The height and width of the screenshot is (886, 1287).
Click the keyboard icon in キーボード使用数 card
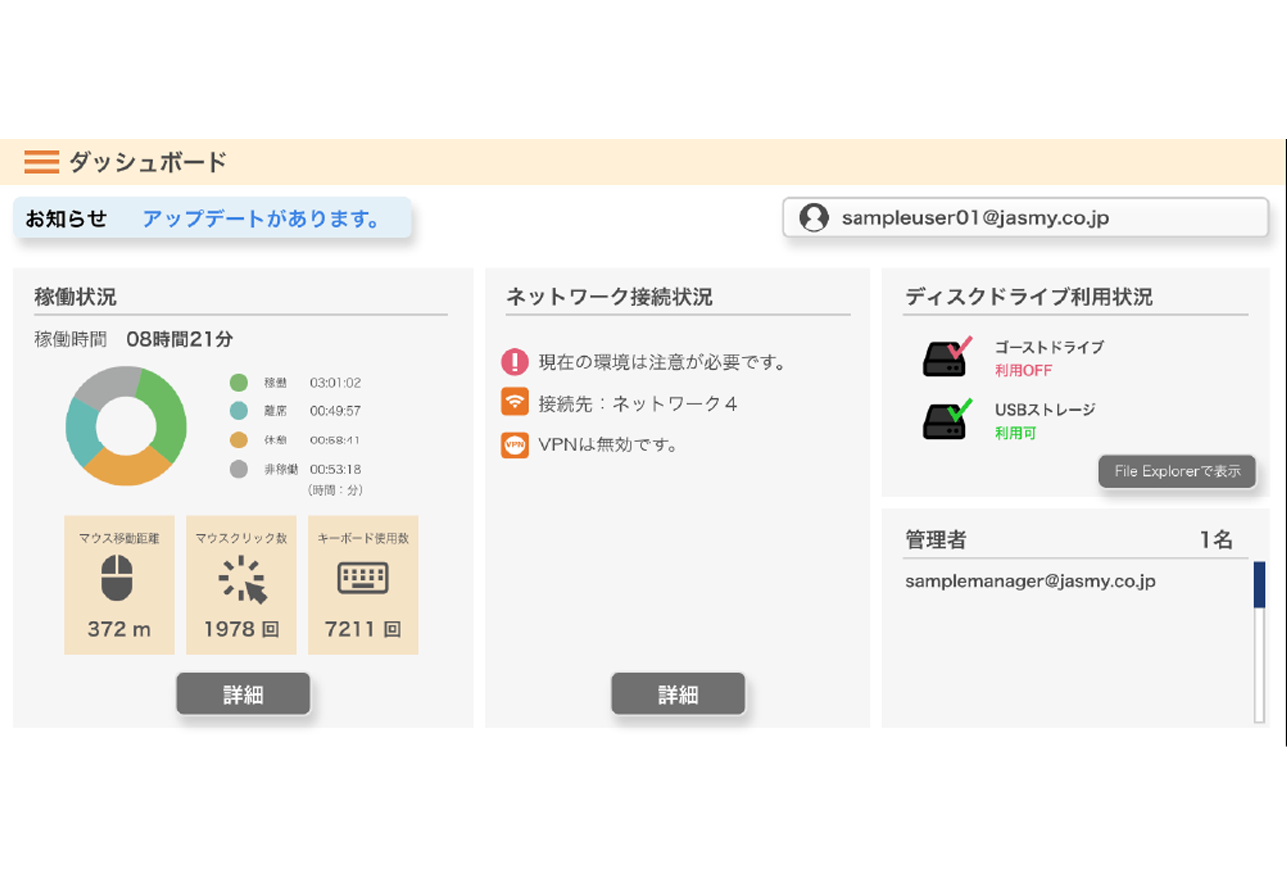[363, 578]
